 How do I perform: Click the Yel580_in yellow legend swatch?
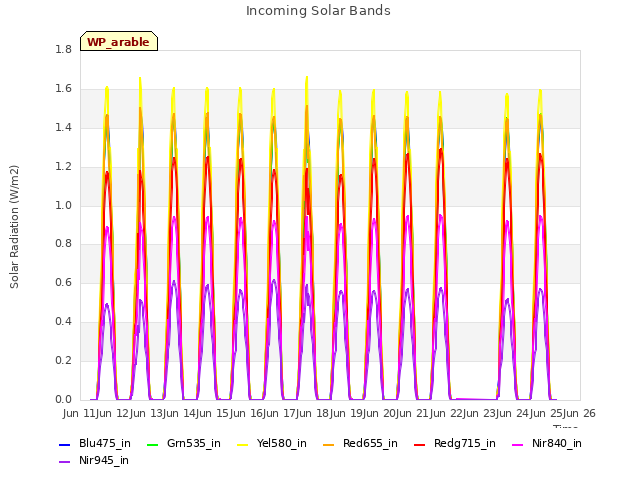[x=243, y=445]
